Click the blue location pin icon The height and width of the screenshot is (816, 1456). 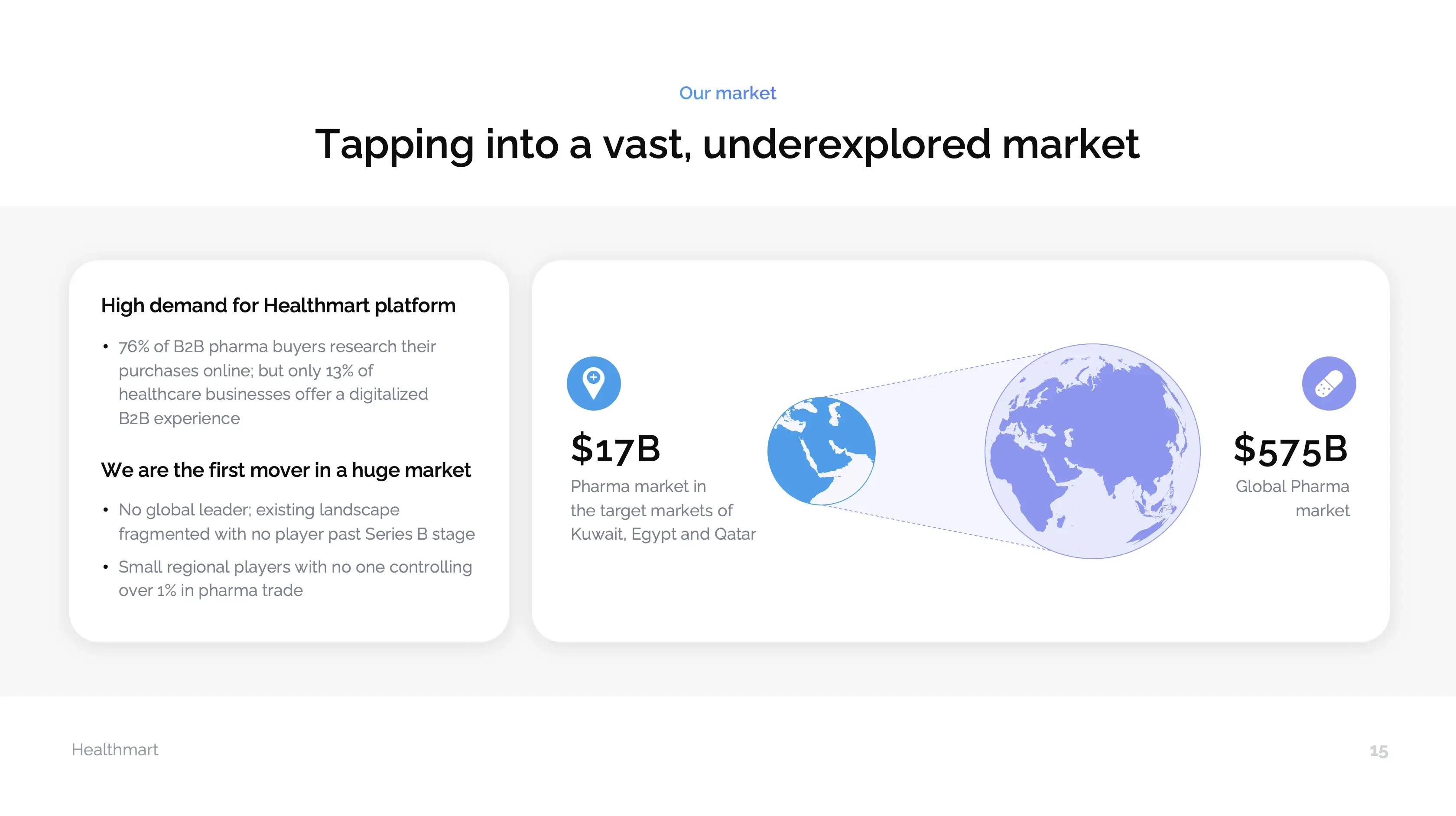594,383
